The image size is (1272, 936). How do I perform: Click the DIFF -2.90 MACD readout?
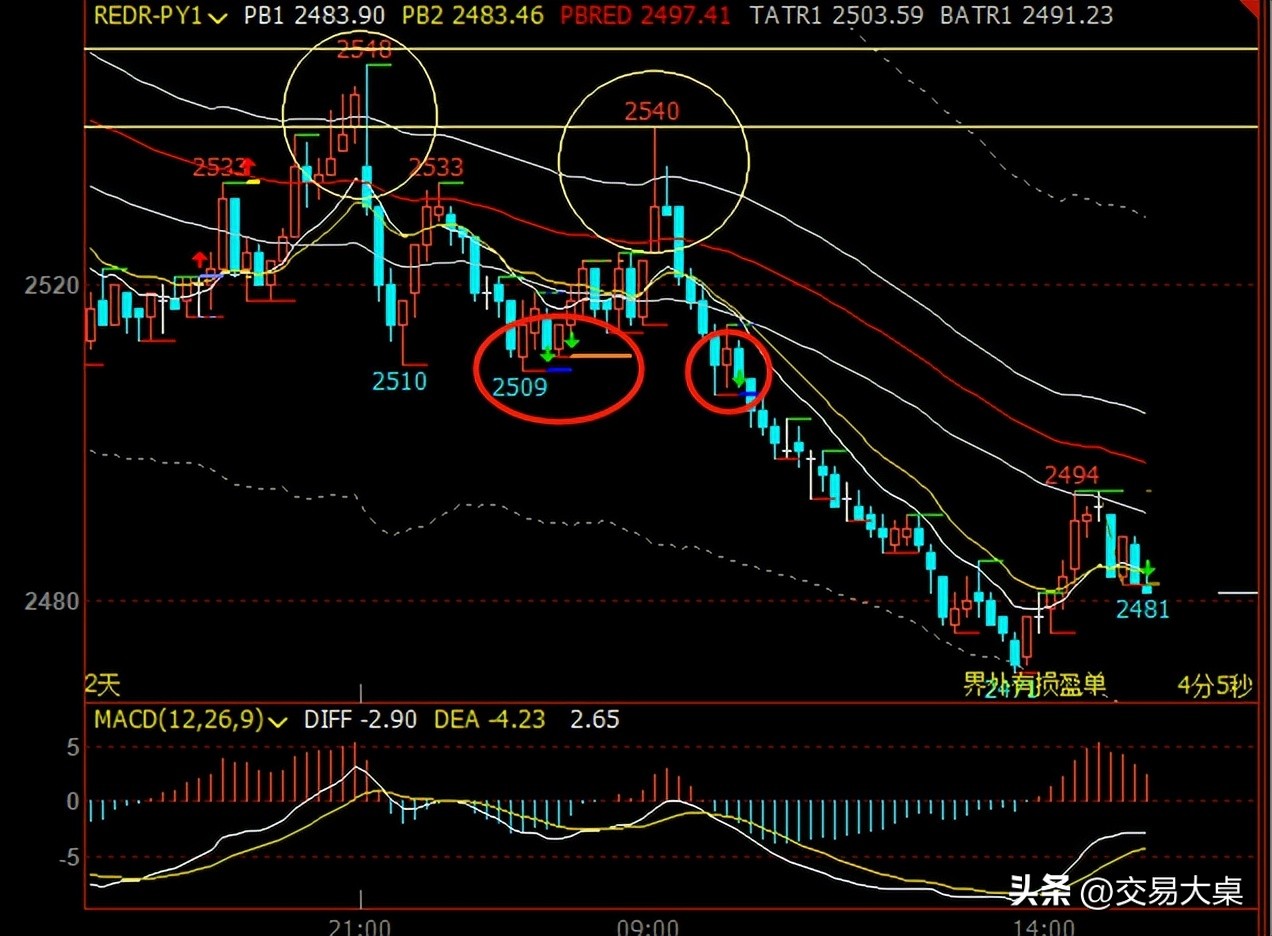click(360, 719)
